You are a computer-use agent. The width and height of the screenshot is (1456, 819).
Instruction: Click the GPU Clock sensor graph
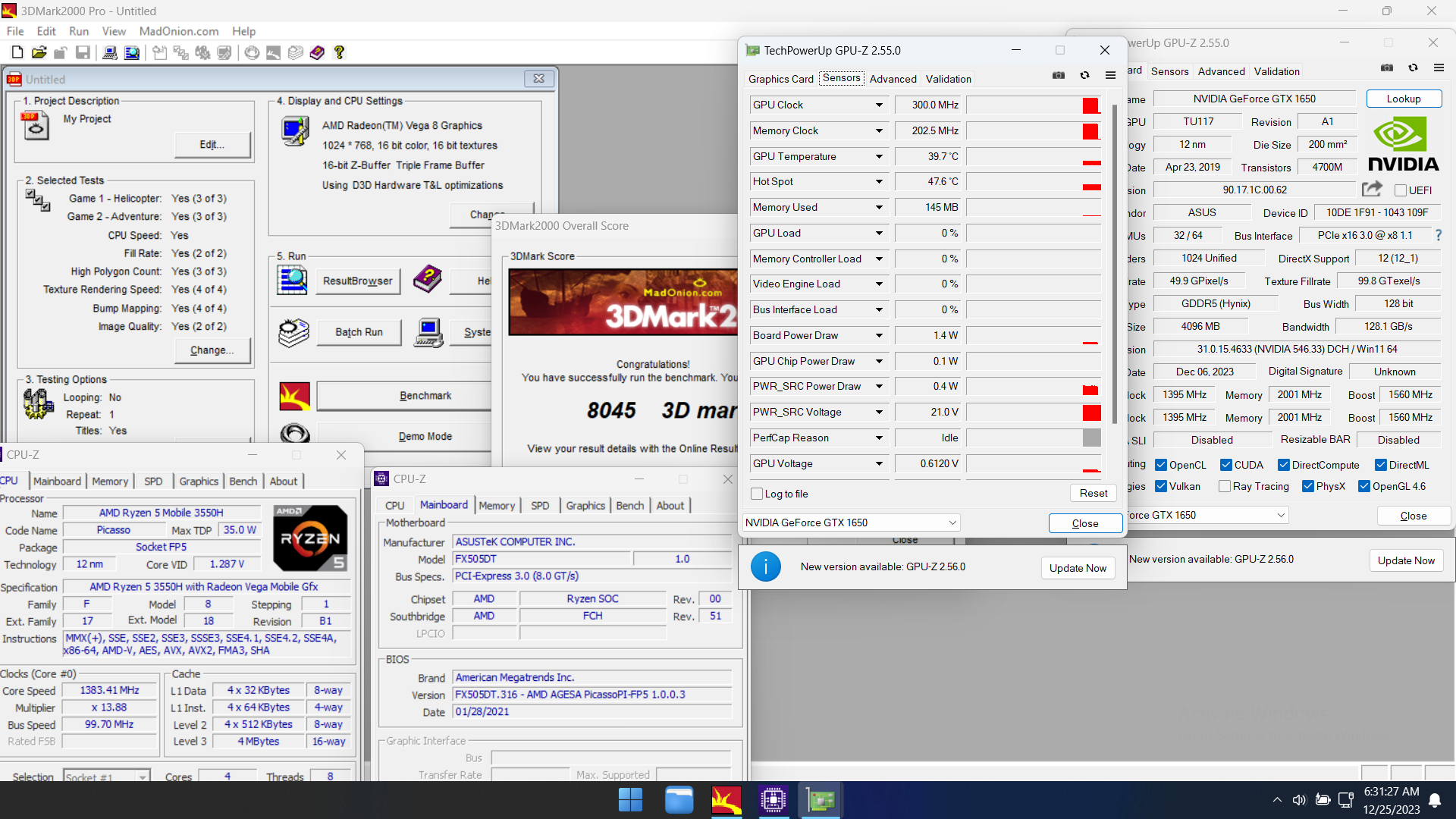[x=1034, y=105]
